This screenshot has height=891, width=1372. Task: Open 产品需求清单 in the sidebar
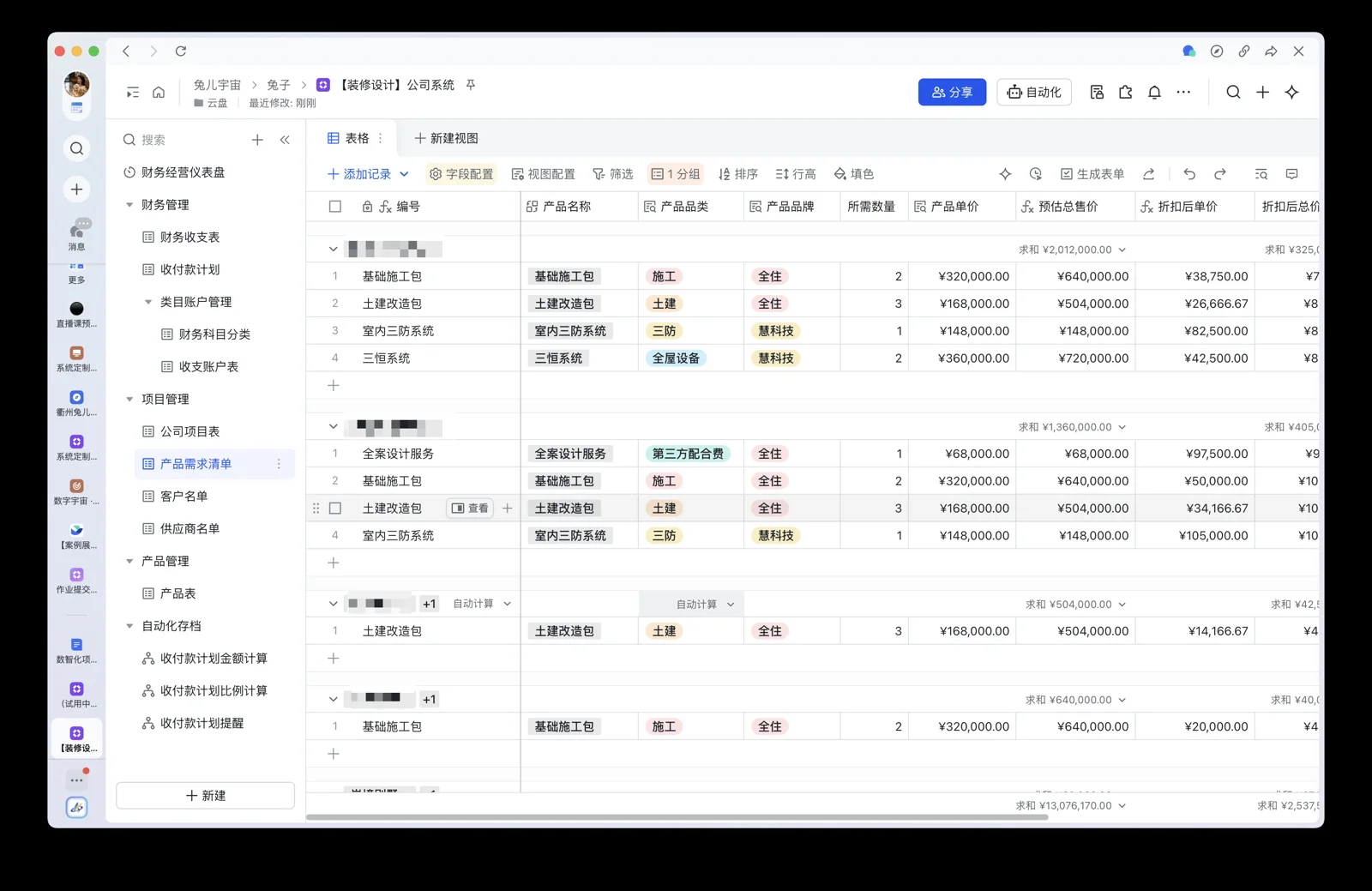[214, 464]
